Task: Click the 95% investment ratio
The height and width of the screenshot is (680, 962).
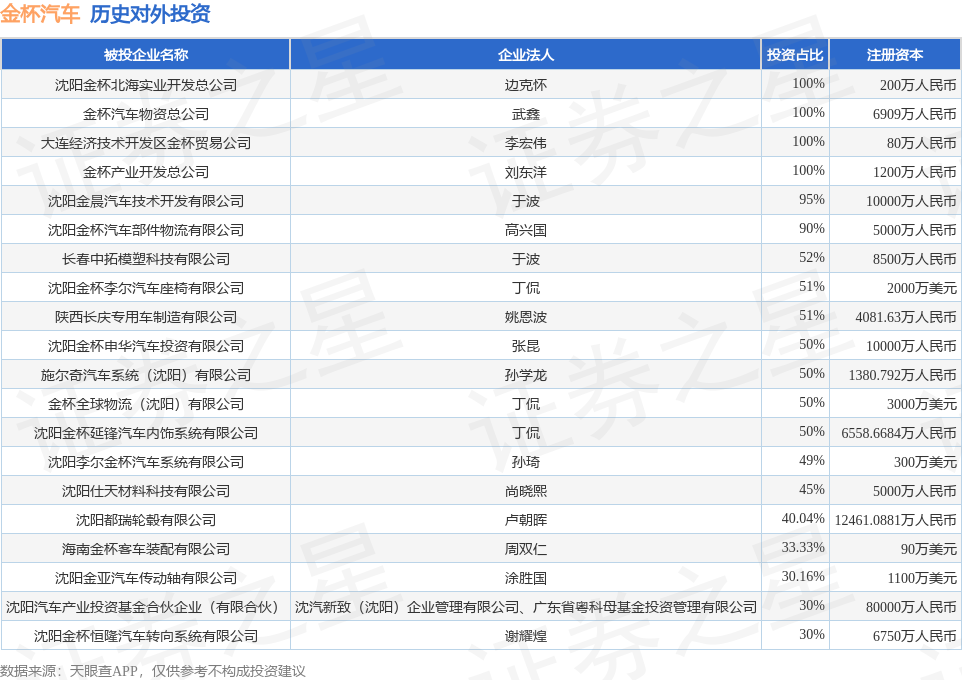Action: 812,199
